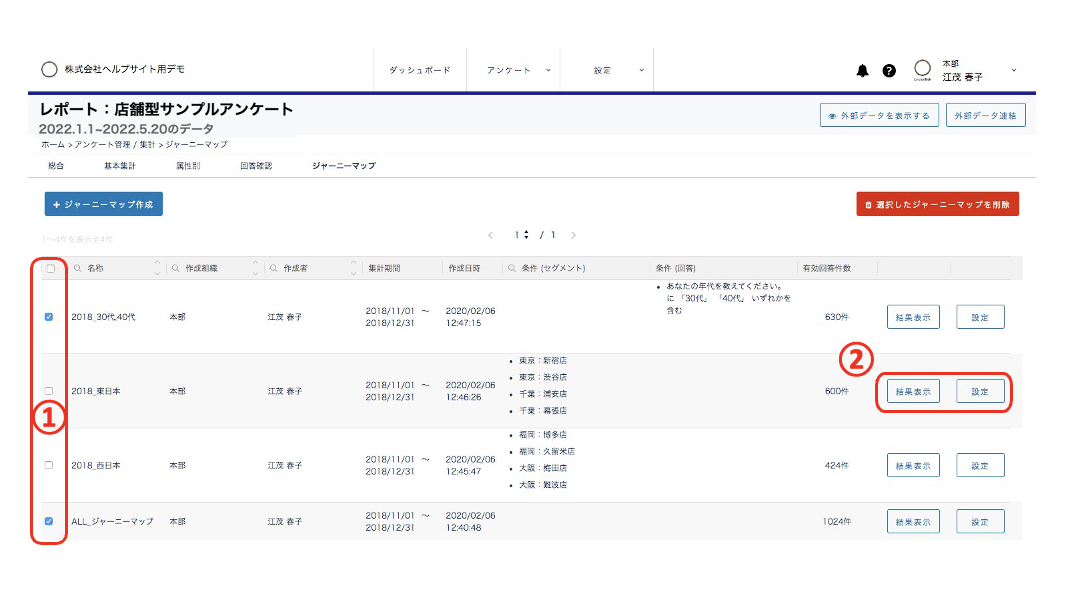Check the 2018_西日本 row checkbox
The image size is (1068, 616).
point(49,465)
